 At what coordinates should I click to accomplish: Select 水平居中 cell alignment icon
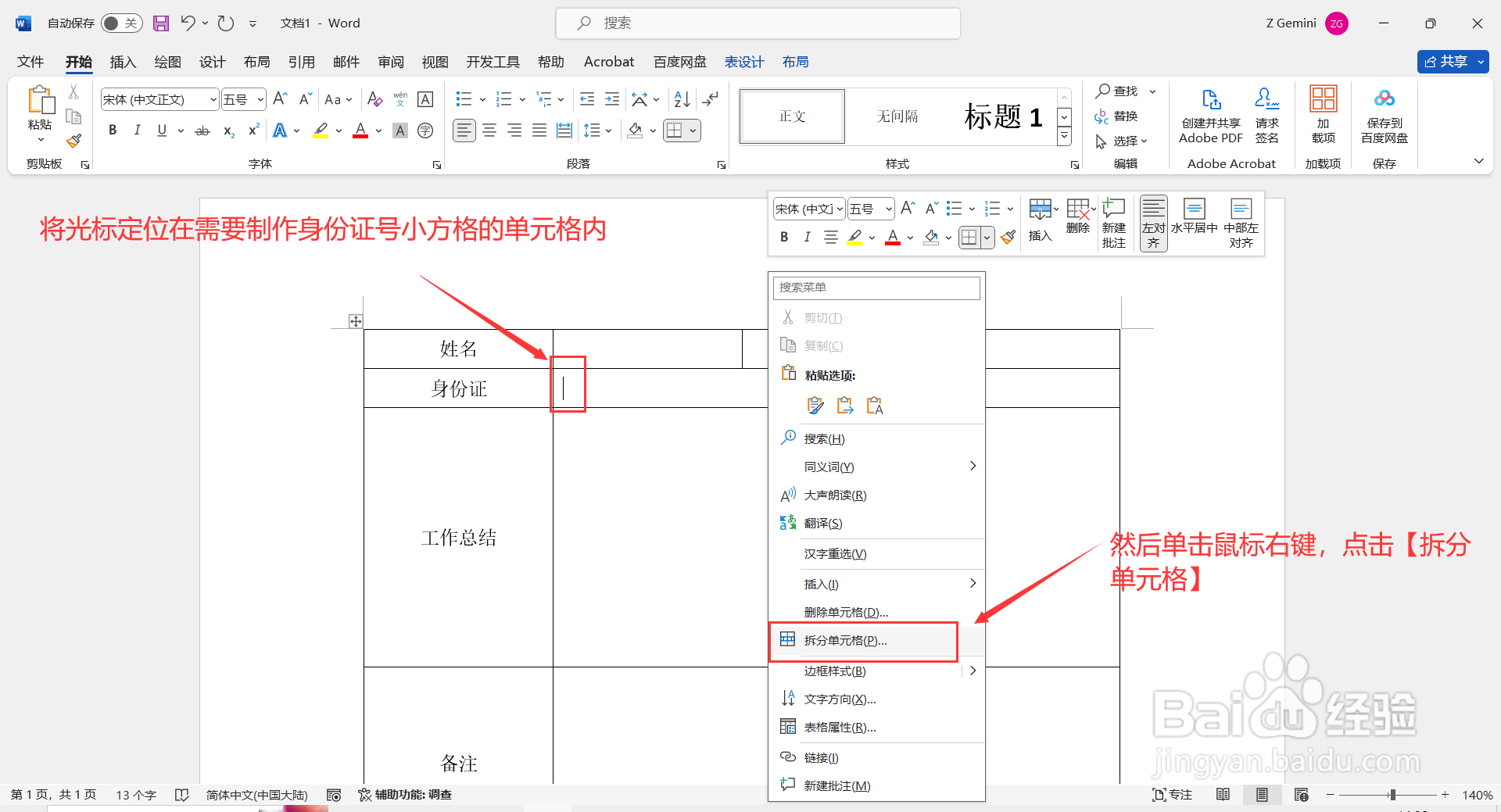tap(1194, 221)
